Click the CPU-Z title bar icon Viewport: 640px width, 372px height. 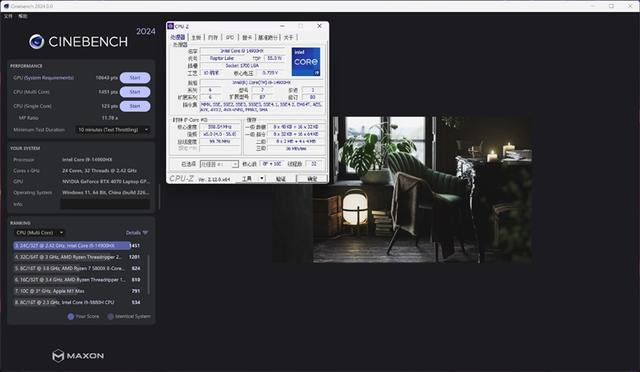[171, 26]
